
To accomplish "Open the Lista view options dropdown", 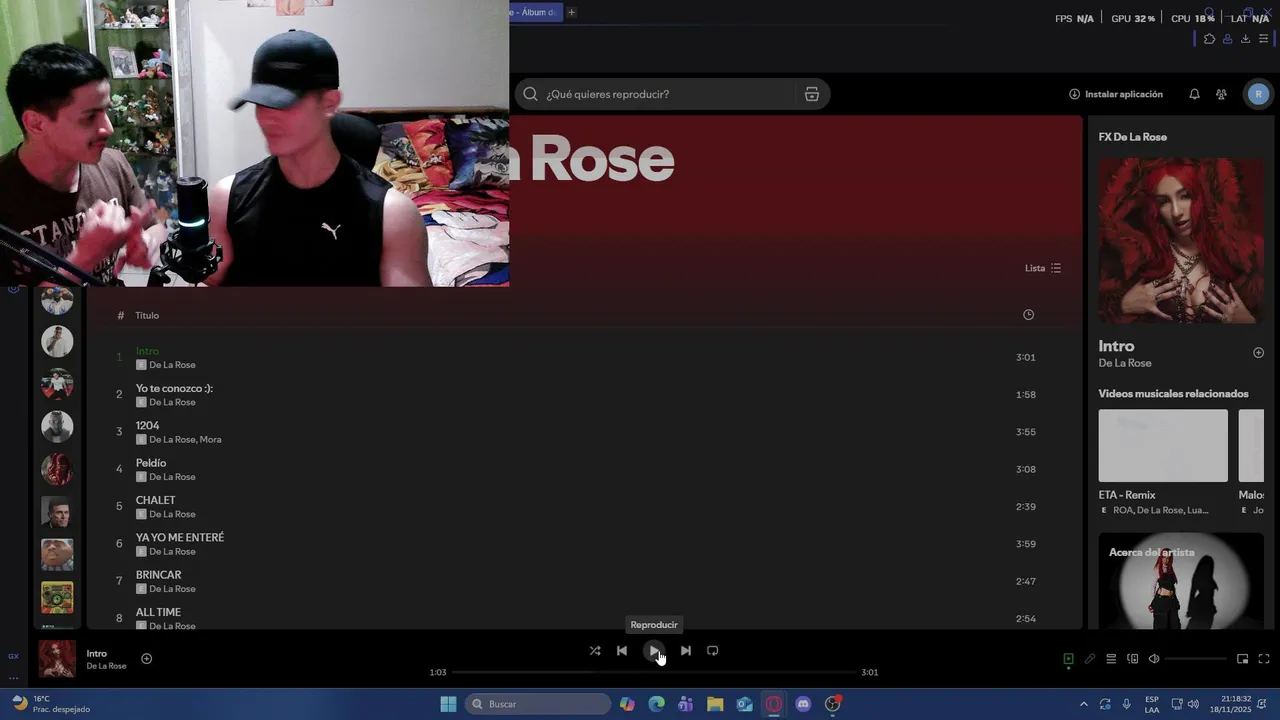I will click(x=1043, y=268).
